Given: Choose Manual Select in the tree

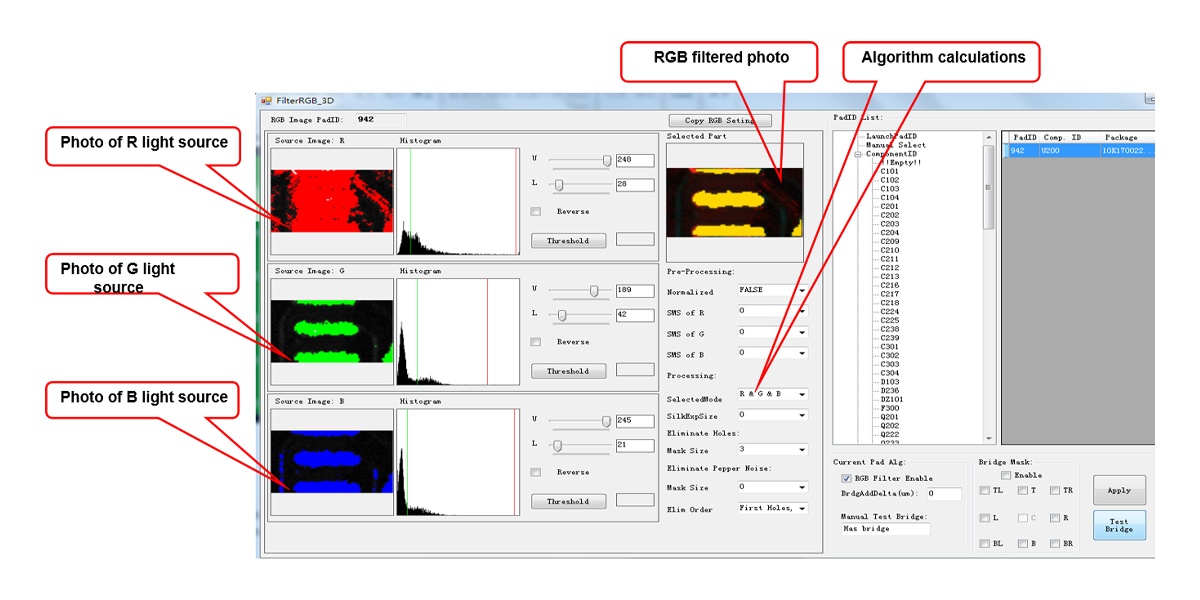Looking at the screenshot, I should click(896, 145).
